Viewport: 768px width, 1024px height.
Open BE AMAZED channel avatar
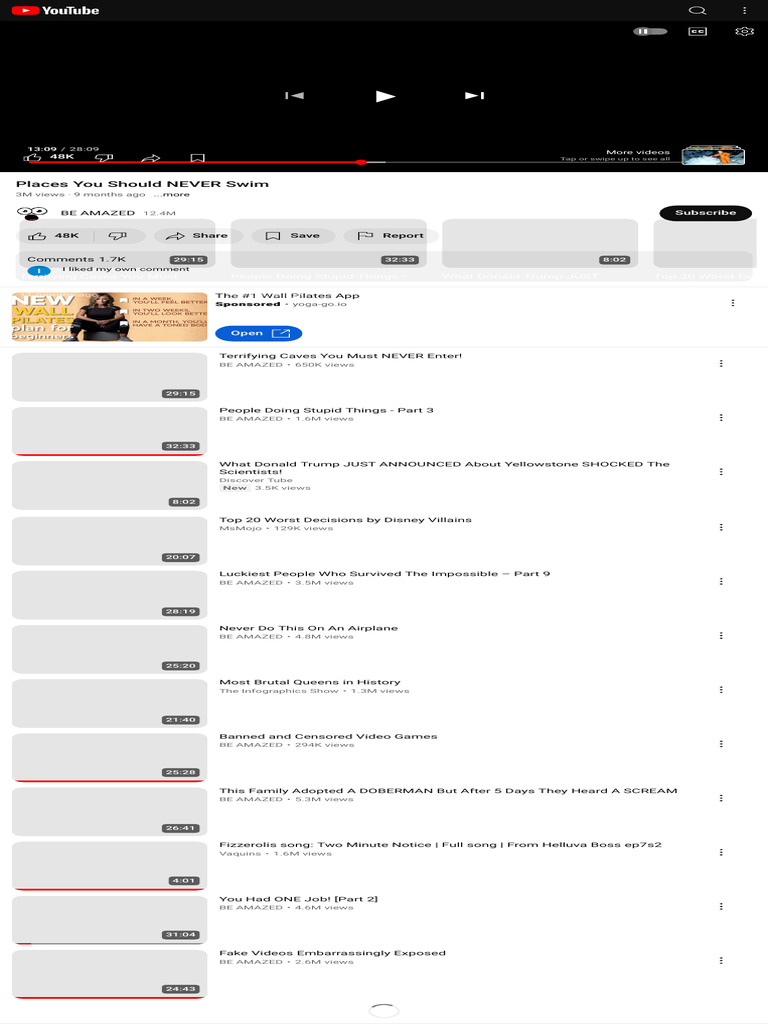click(x=32, y=213)
